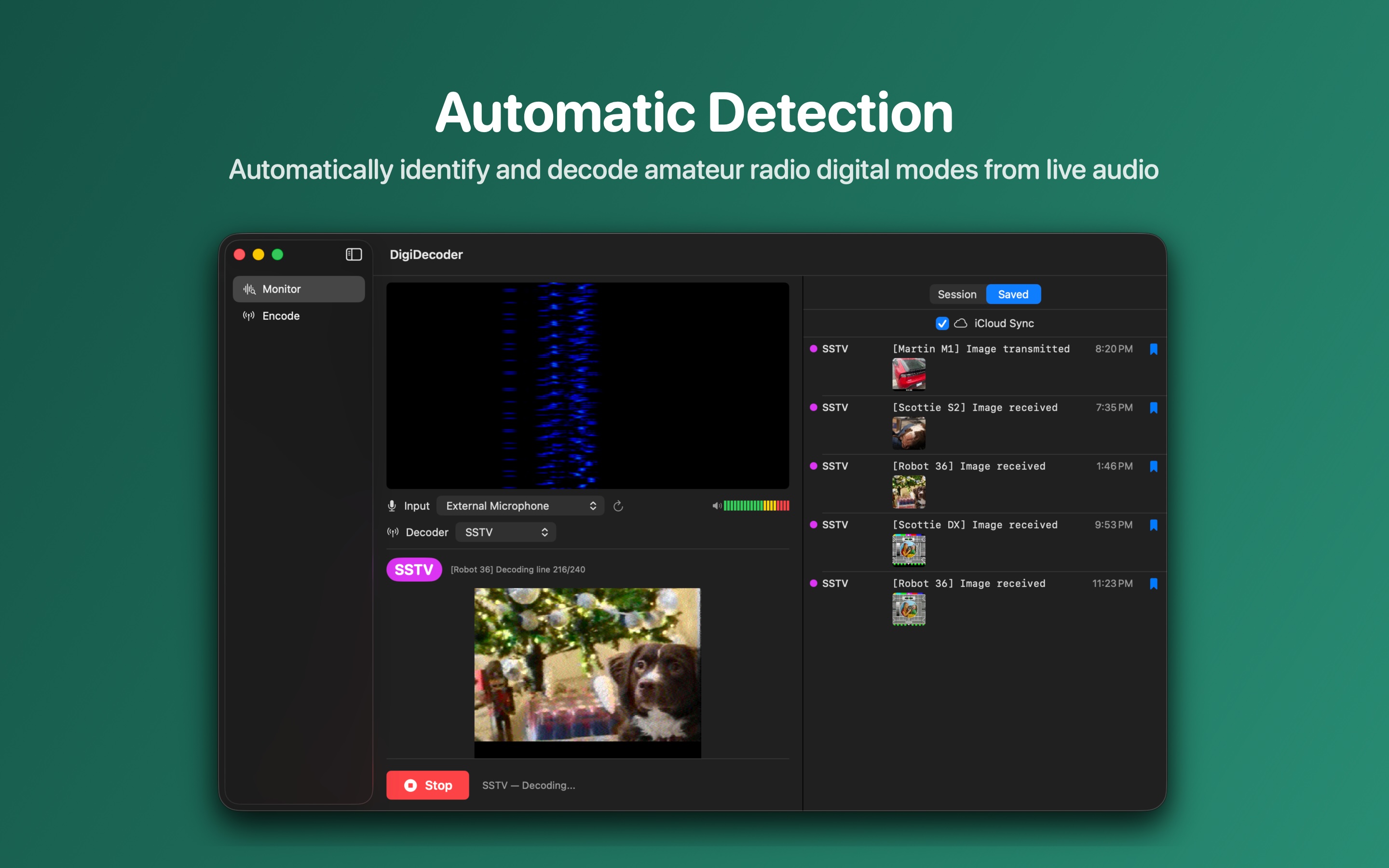Open the Encode section in sidebar
The width and height of the screenshot is (1389, 868).
coord(299,316)
